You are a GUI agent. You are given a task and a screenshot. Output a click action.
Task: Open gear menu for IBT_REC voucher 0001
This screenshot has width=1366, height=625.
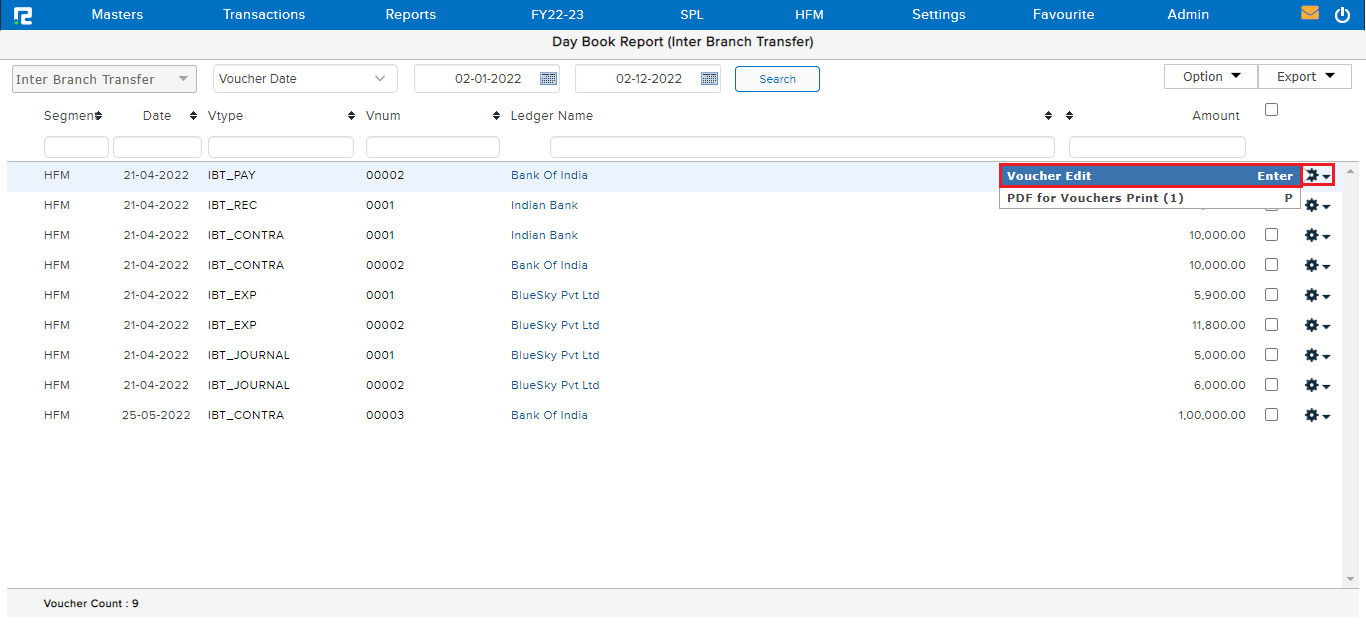pyautogui.click(x=1316, y=206)
